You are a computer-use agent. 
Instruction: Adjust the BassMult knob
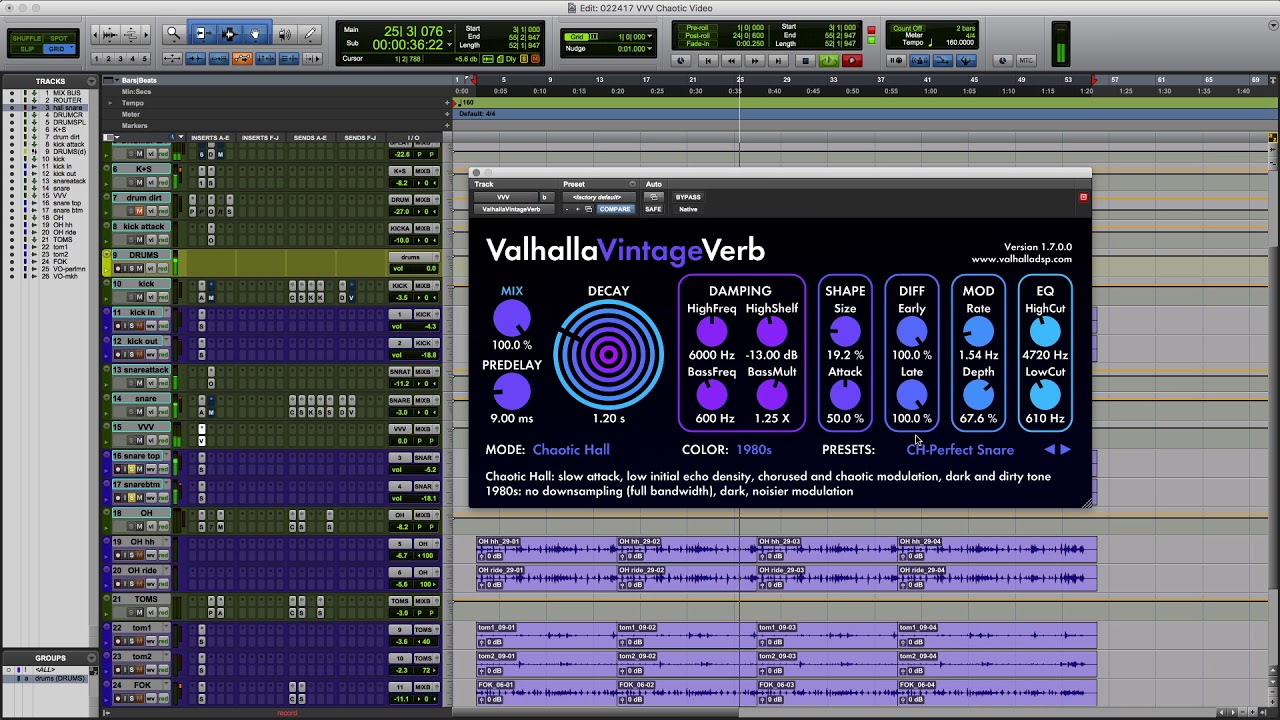[x=771, y=396]
